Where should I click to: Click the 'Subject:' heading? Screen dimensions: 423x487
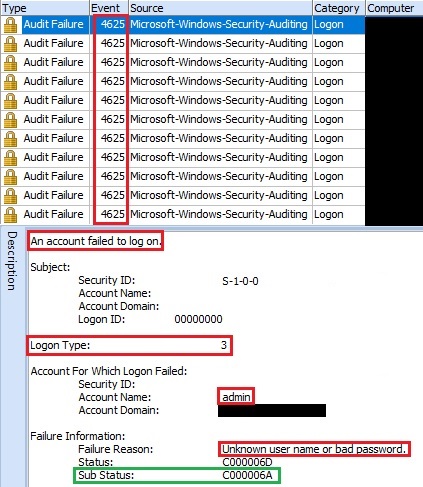[x=50, y=267]
